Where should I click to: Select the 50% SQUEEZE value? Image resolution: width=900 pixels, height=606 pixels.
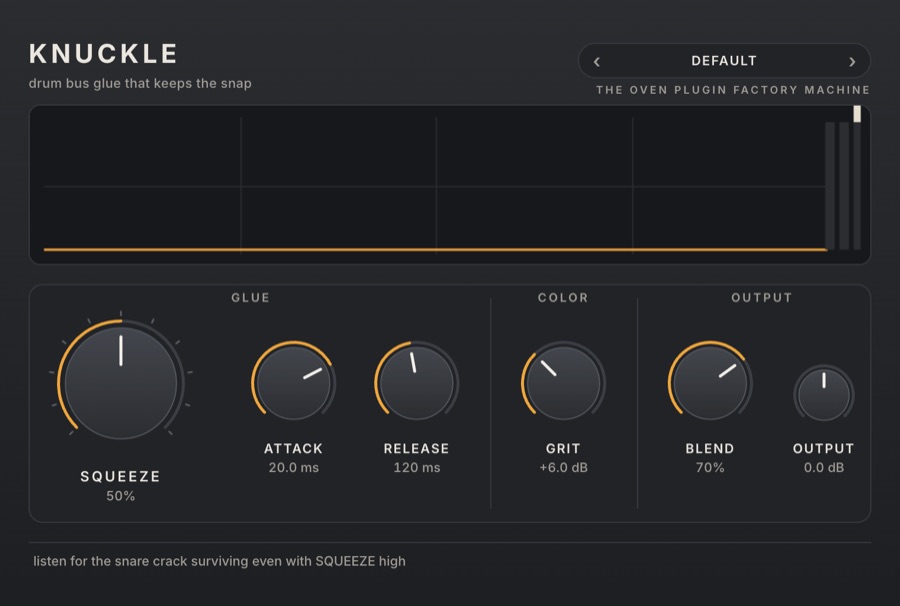[121, 496]
